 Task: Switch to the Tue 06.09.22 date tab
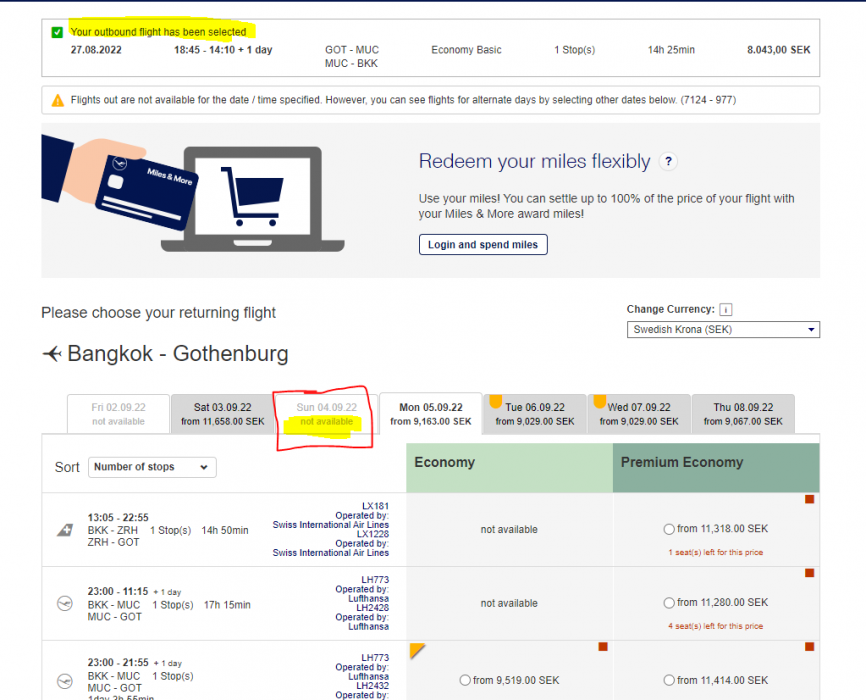536,414
